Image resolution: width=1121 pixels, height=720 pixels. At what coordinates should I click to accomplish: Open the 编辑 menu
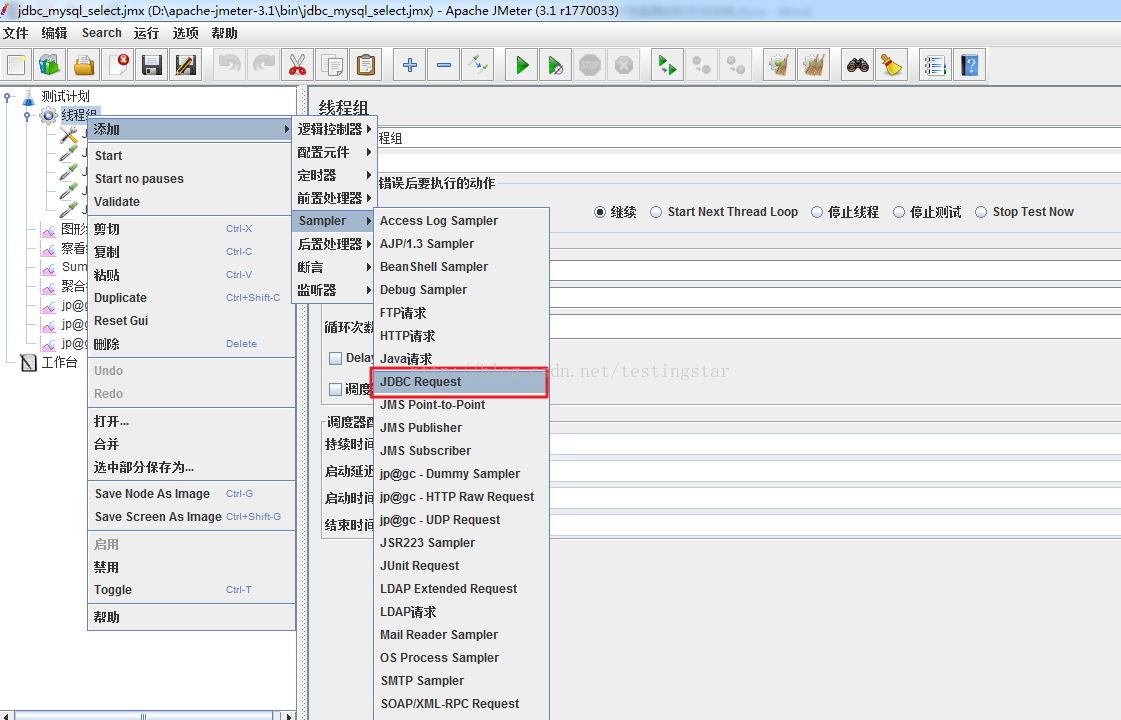[x=54, y=33]
